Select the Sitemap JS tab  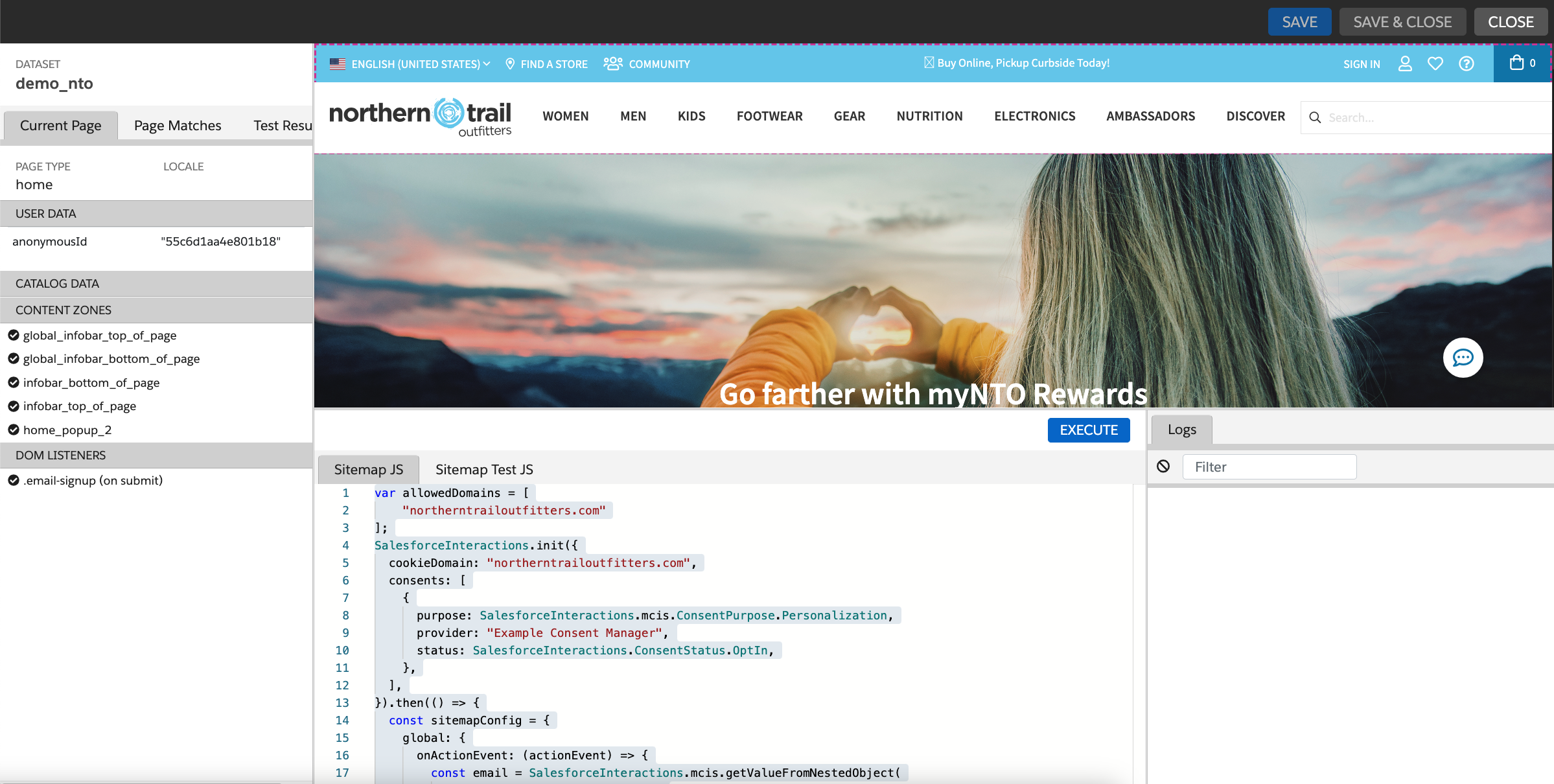tap(369, 470)
